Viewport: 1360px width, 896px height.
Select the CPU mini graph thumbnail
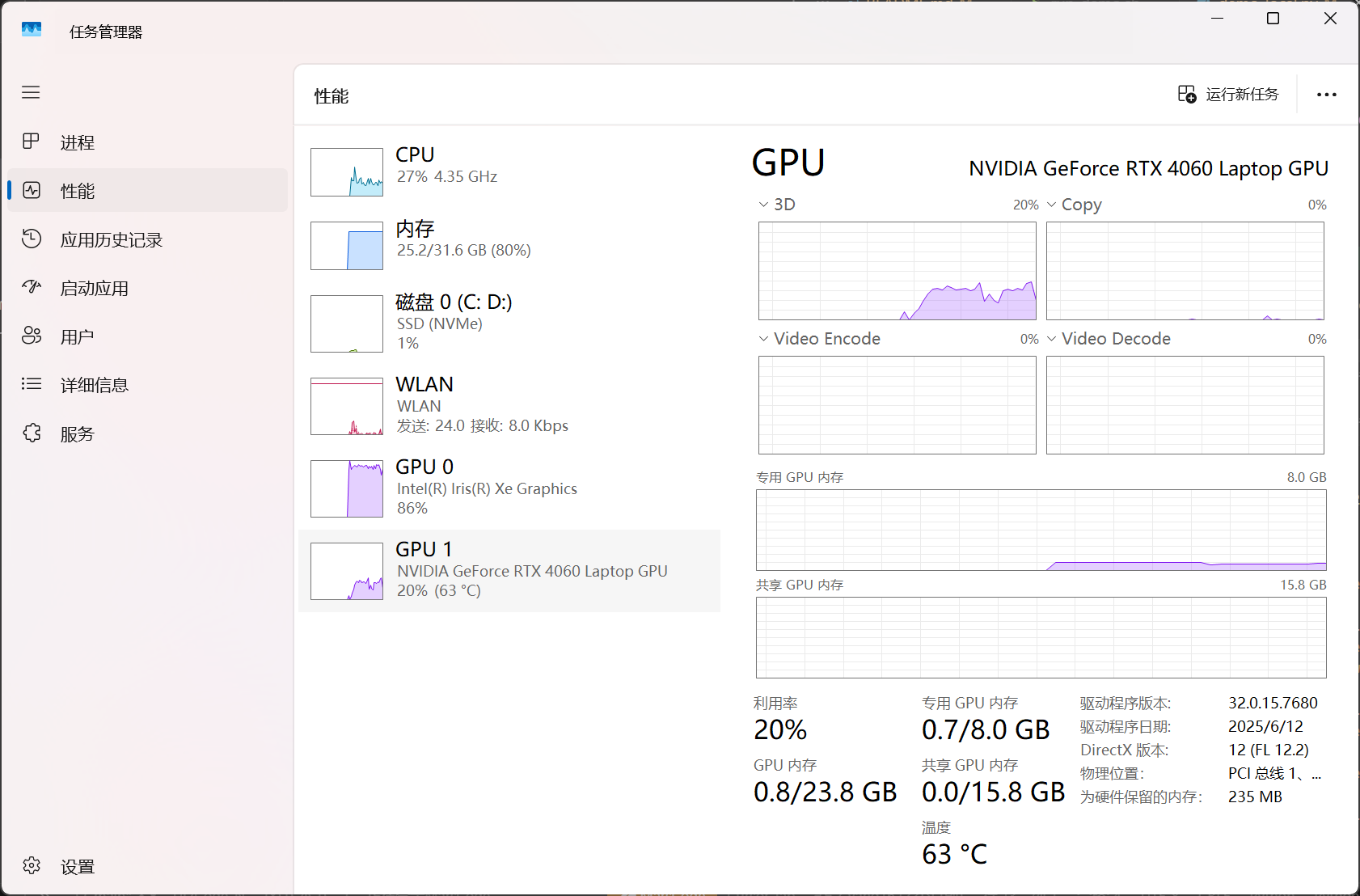pyautogui.click(x=347, y=172)
